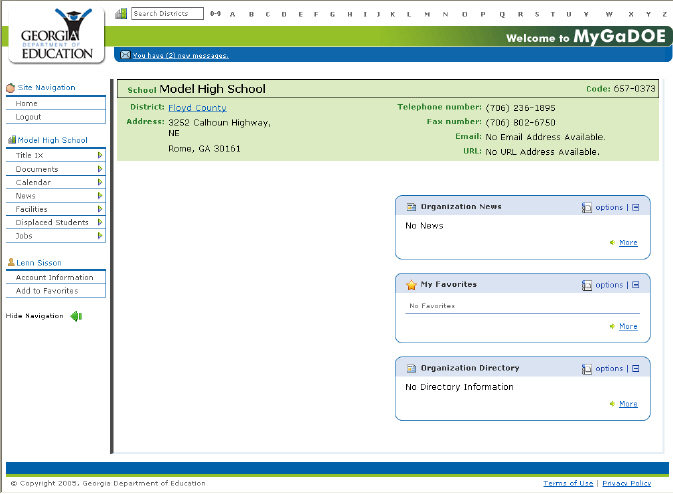Filter districts by letter A
The height and width of the screenshot is (494, 673).
(x=232, y=14)
